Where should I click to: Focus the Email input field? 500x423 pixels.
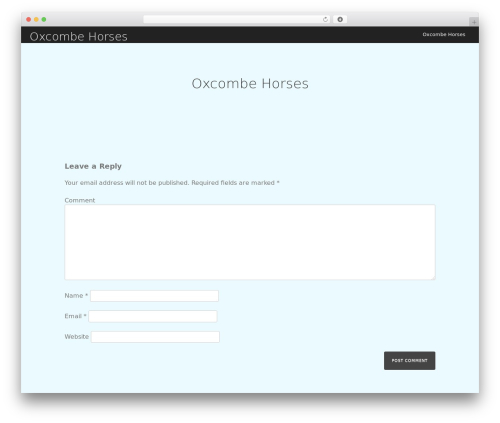click(153, 316)
